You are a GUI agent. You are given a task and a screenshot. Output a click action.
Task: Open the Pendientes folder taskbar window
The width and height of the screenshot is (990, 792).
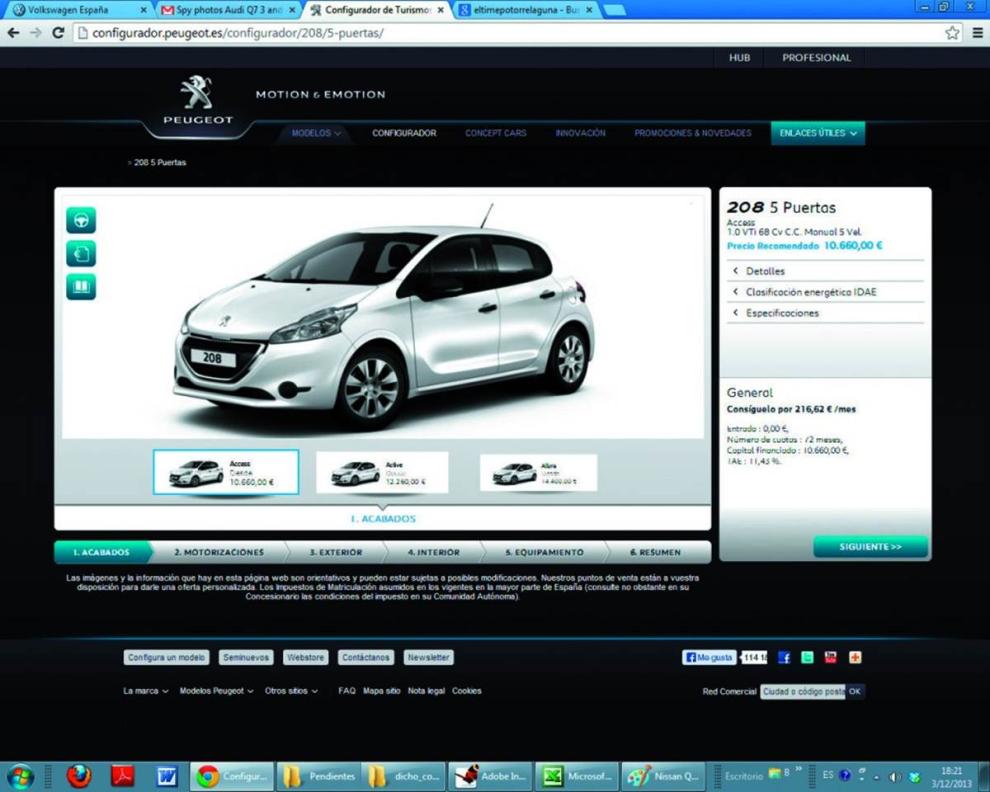(319, 776)
